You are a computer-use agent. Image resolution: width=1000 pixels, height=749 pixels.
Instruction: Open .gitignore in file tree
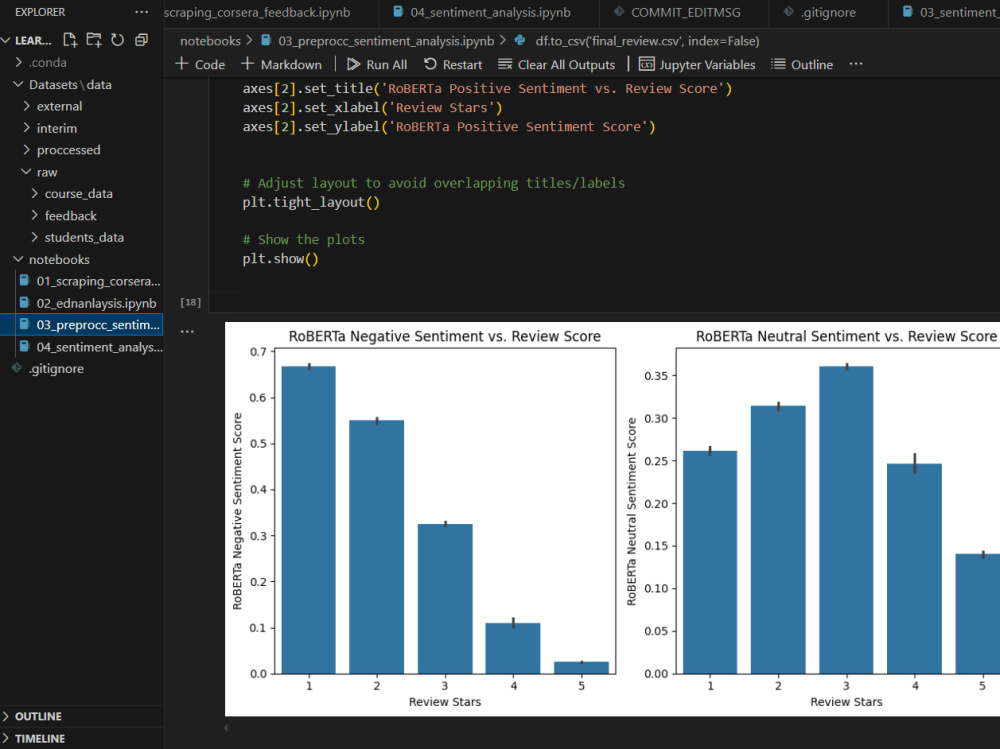(82, 369)
